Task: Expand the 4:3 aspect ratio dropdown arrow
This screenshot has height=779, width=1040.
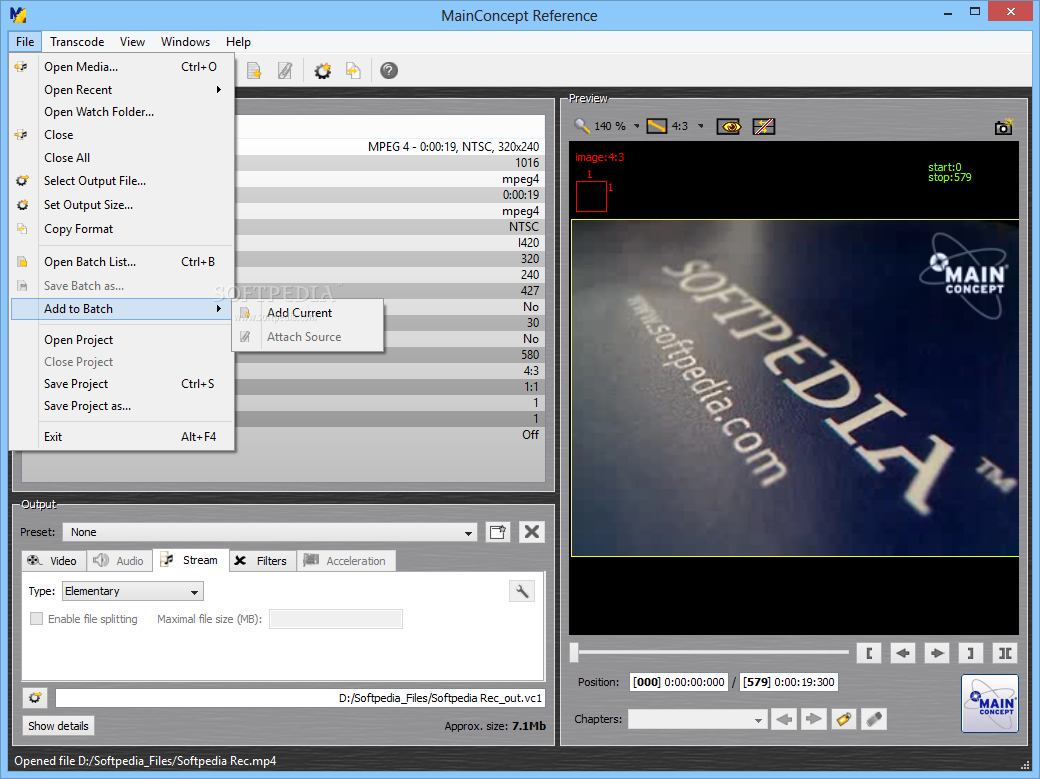Action: 700,126
